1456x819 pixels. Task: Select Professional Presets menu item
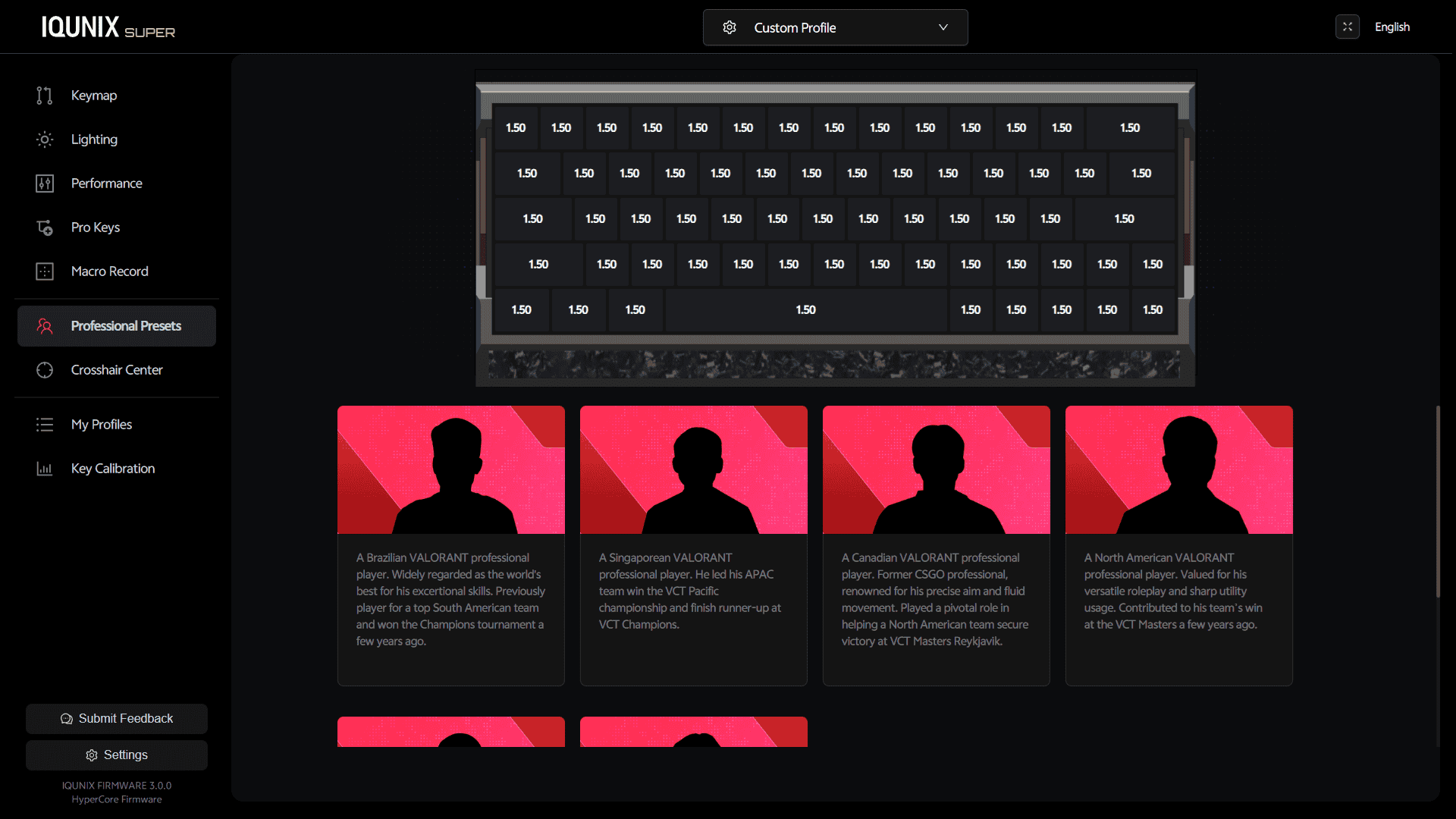pyautogui.click(x=117, y=326)
